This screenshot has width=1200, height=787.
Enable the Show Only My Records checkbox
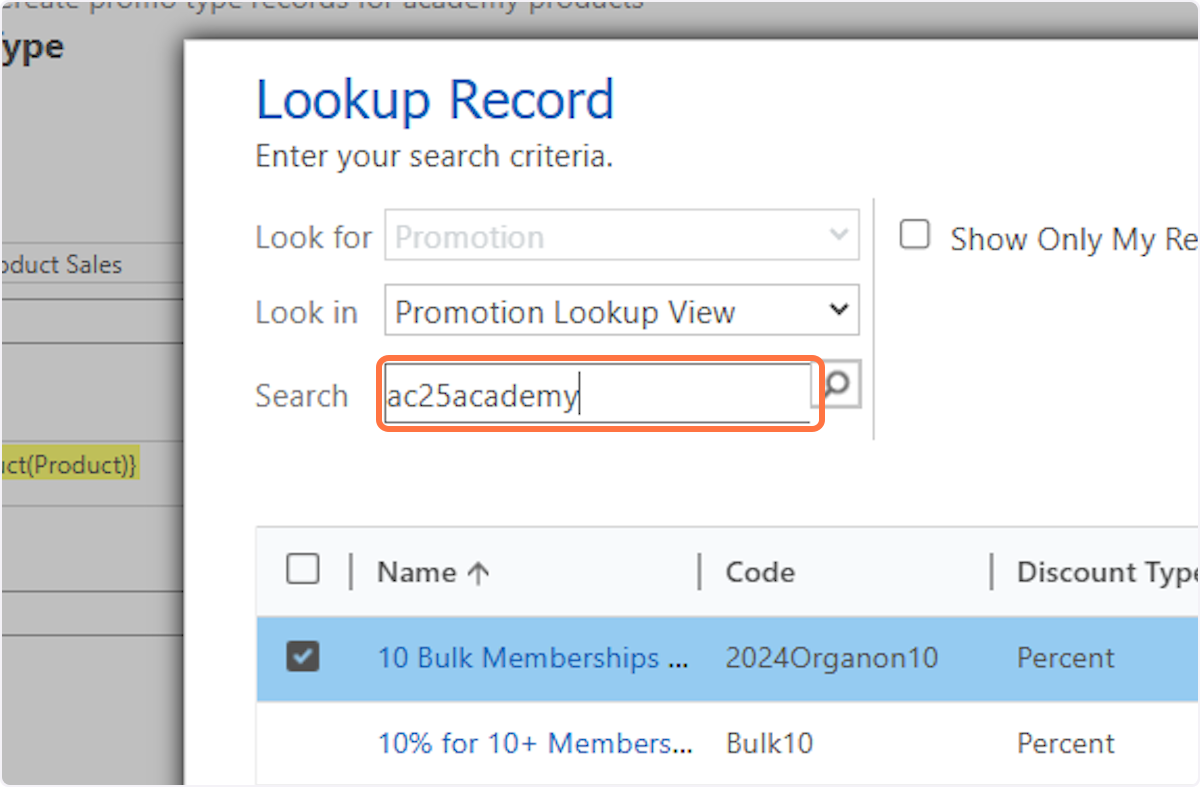coord(915,236)
